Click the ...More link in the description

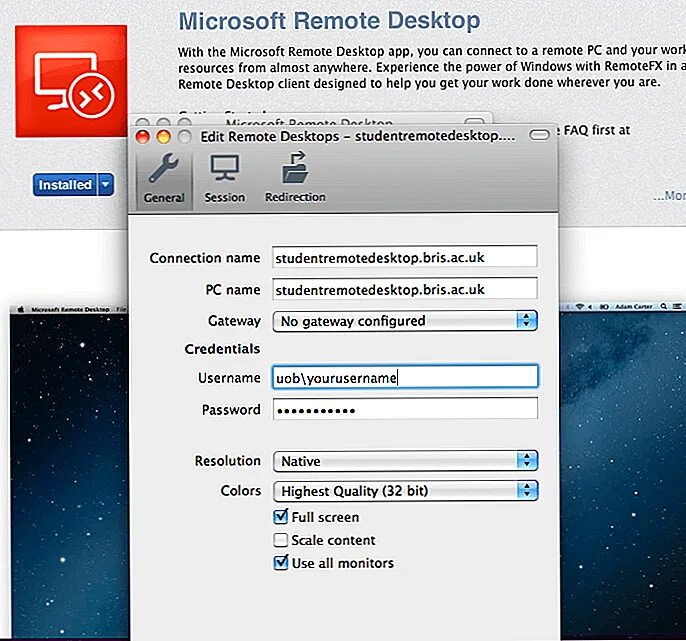click(669, 196)
